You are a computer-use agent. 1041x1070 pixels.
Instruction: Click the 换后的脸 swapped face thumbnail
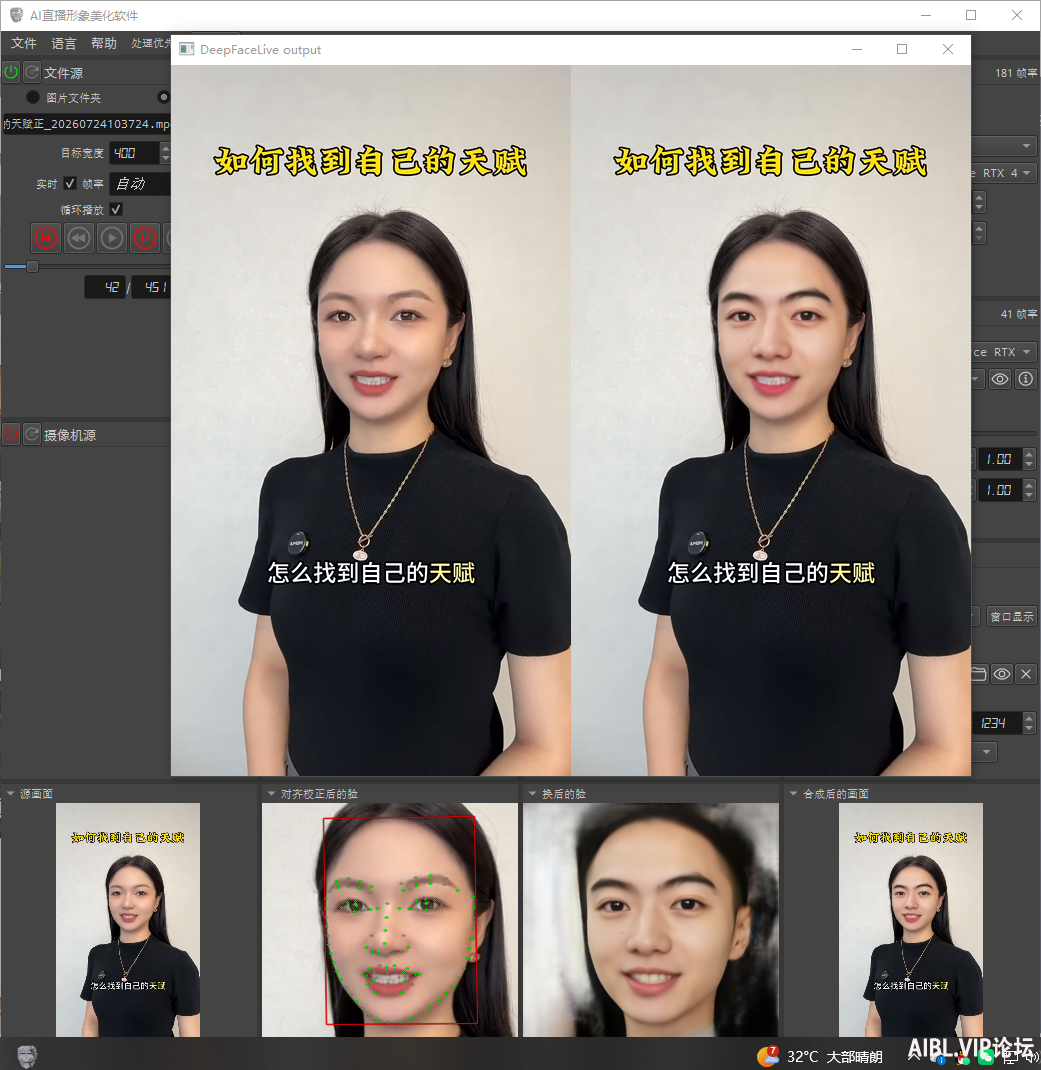coord(651,920)
